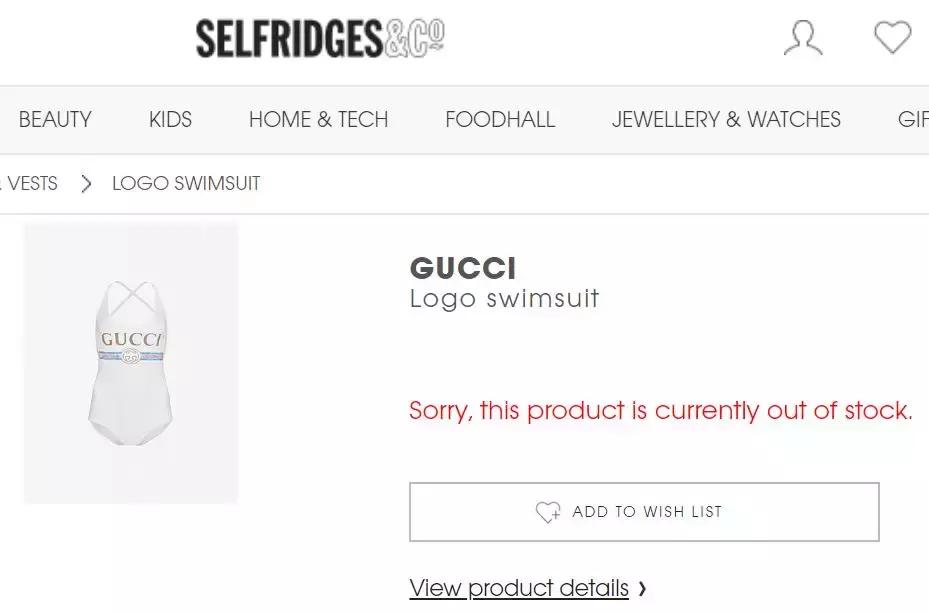Screen dimensions: 929x613
Task: Click the Logo Swimsuit breadcrumb
Action: click(186, 184)
